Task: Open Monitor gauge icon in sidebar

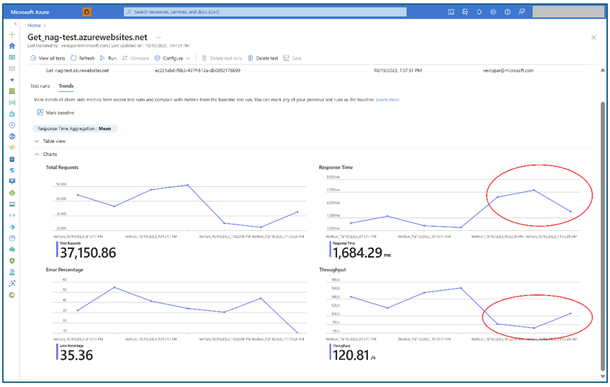Action: pyautogui.click(x=12, y=238)
